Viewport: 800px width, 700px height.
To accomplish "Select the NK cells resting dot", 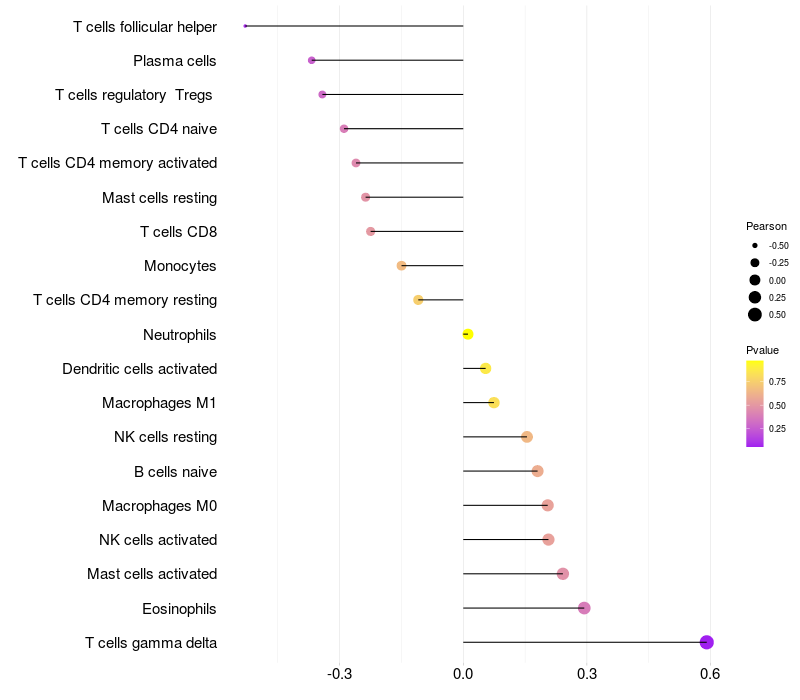I will [527, 437].
